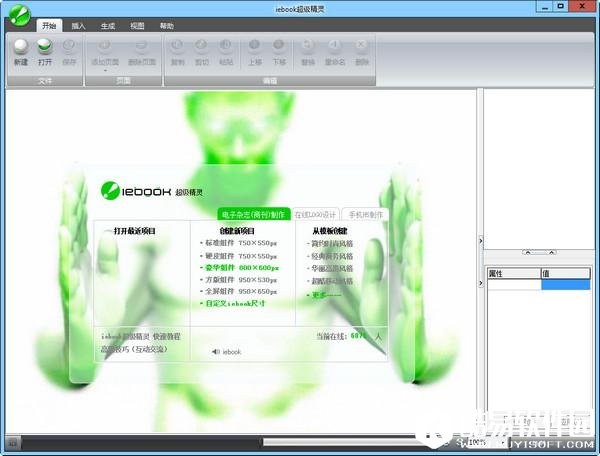Viewport: 600px width, 456px height.
Task: Collapse the right panel using upper side arrow
Action: click(481, 240)
